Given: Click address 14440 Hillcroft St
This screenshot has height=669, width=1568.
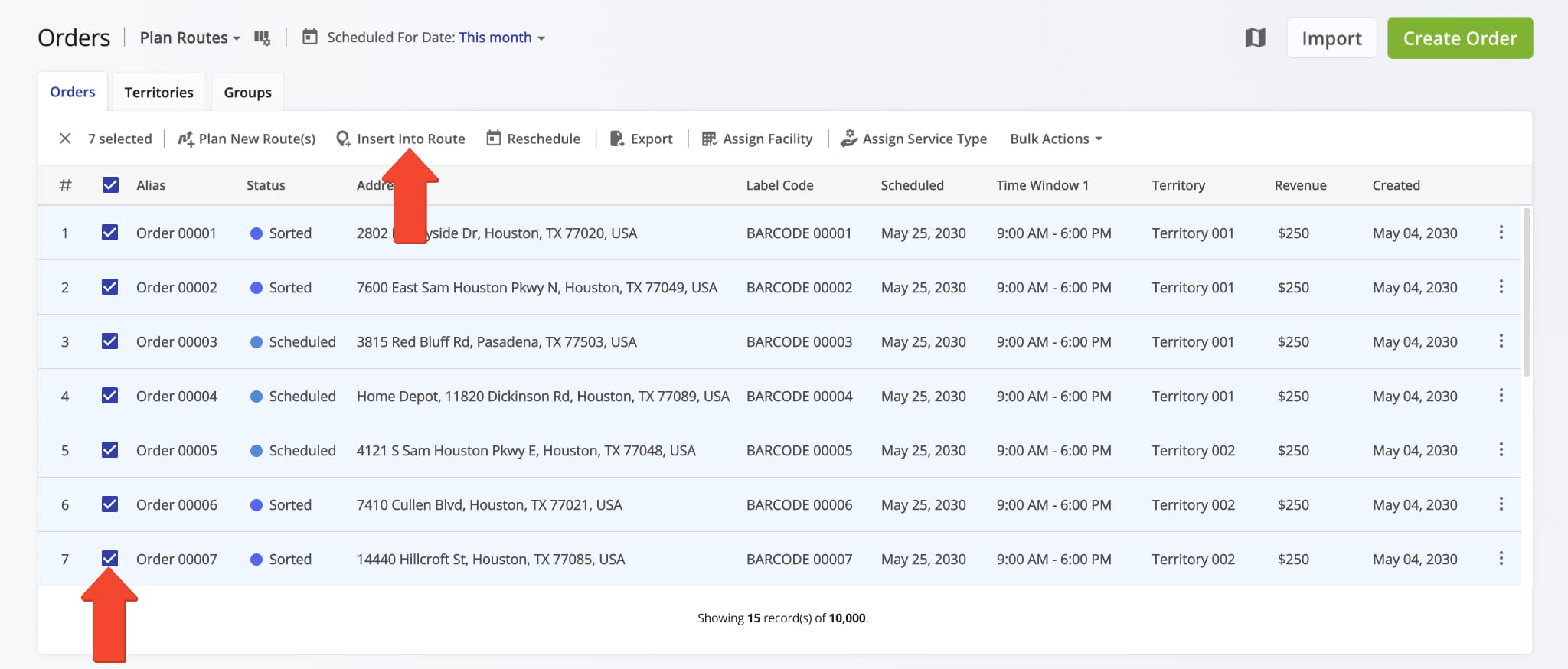Looking at the screenshot, I should click(x=491, y=560).
